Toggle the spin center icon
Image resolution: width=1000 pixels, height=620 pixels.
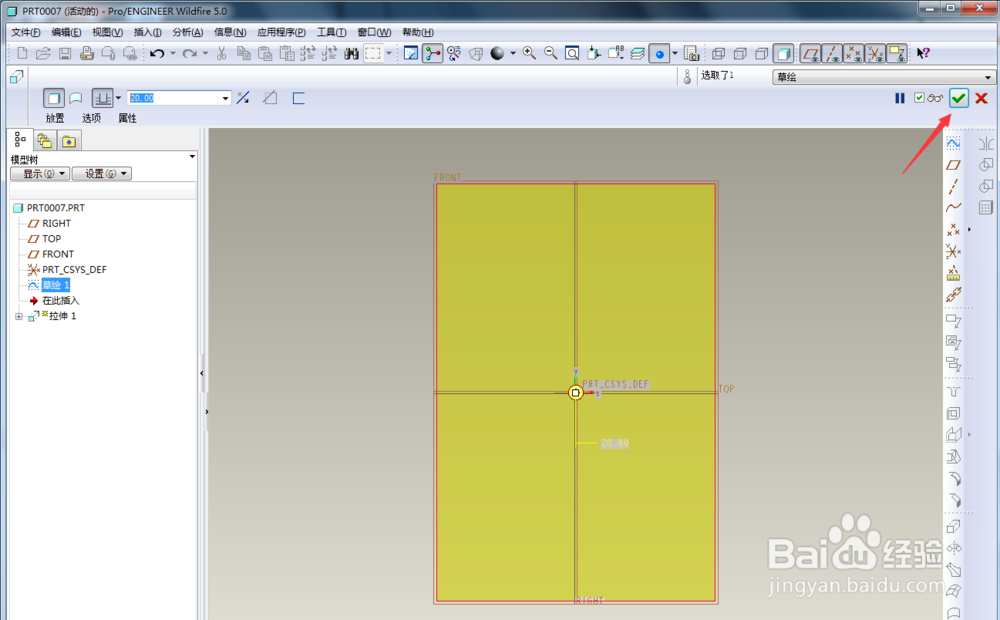click(432, 54)
